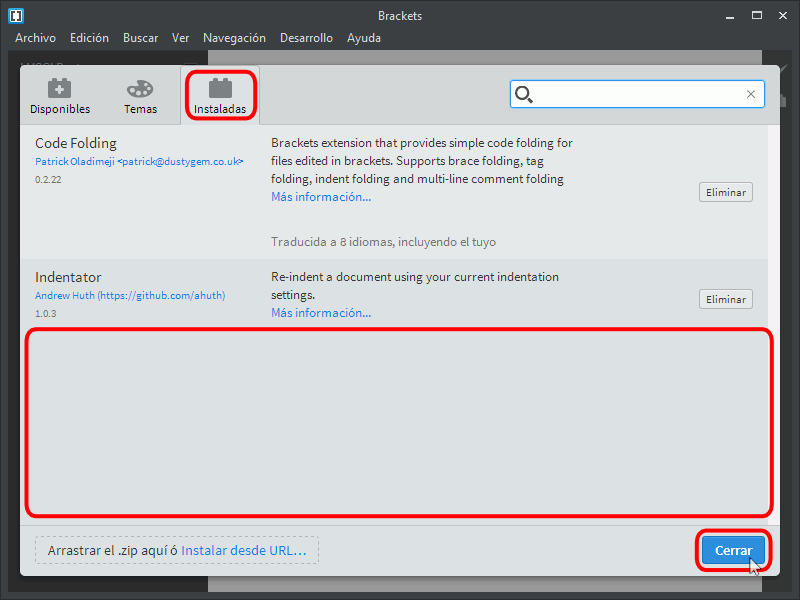Remove the Indentator extension

click(726, 299)
